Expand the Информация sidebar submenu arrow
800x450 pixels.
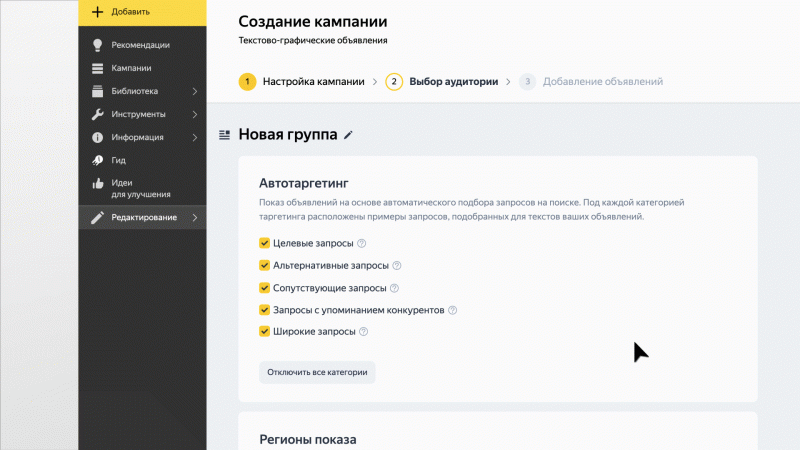tap(194, 137)
